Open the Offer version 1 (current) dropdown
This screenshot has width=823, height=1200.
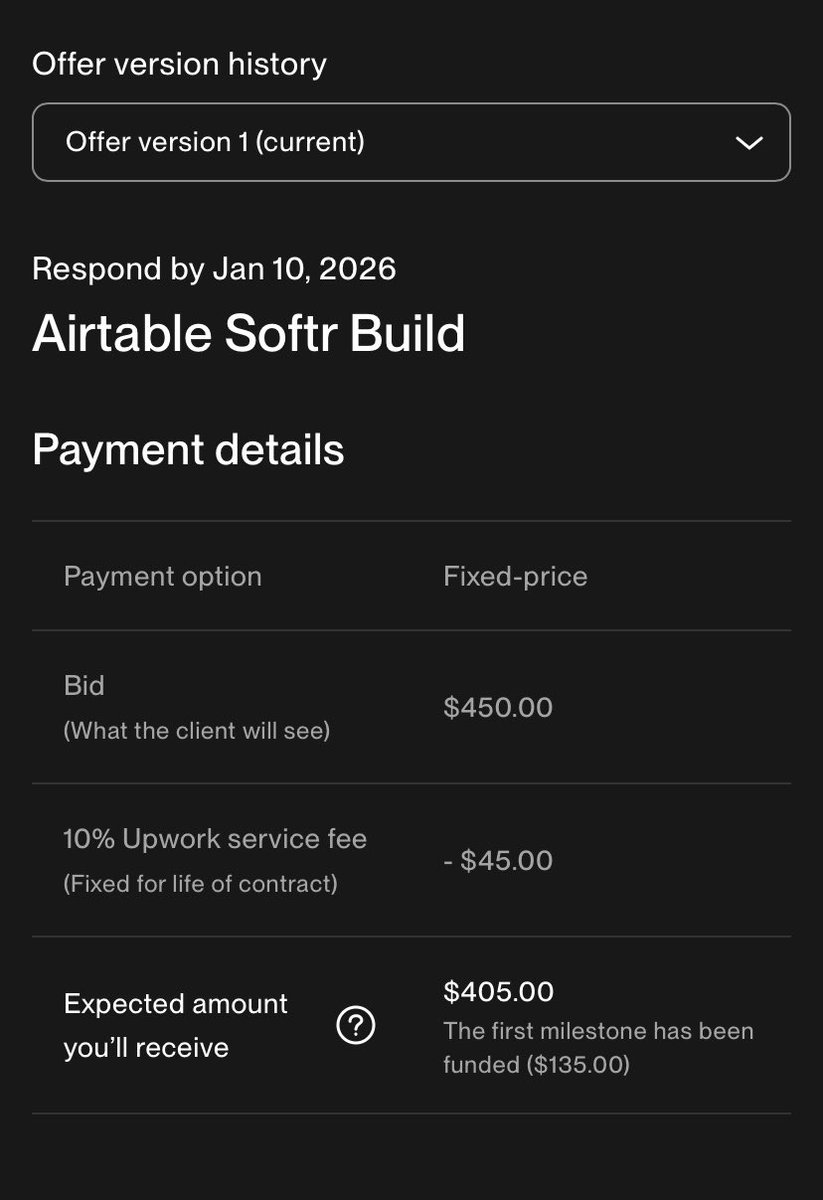click(x=410, y=142)
